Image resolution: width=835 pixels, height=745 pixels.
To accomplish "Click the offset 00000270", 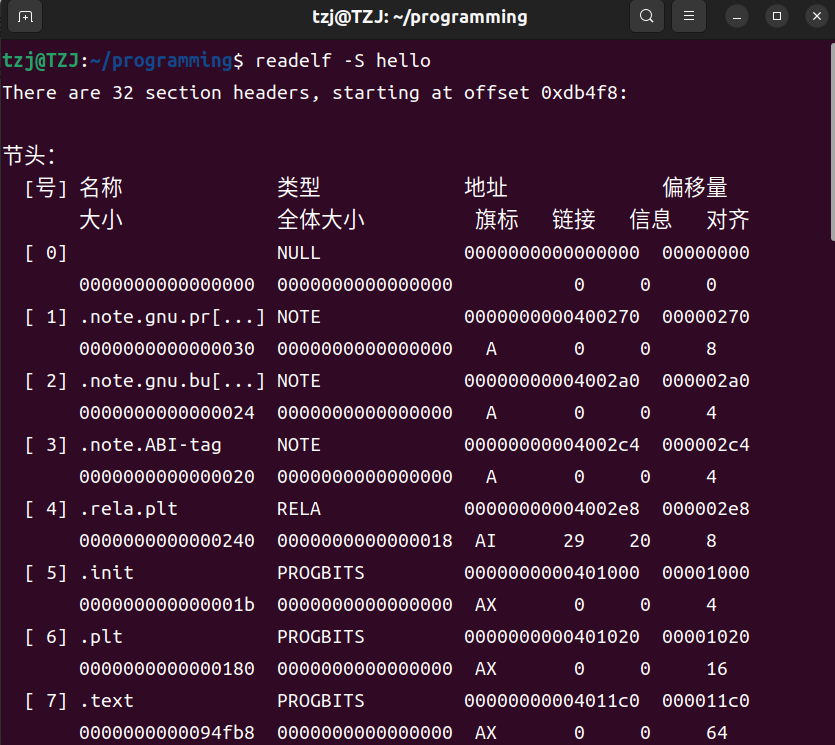I will pos(706,317).
